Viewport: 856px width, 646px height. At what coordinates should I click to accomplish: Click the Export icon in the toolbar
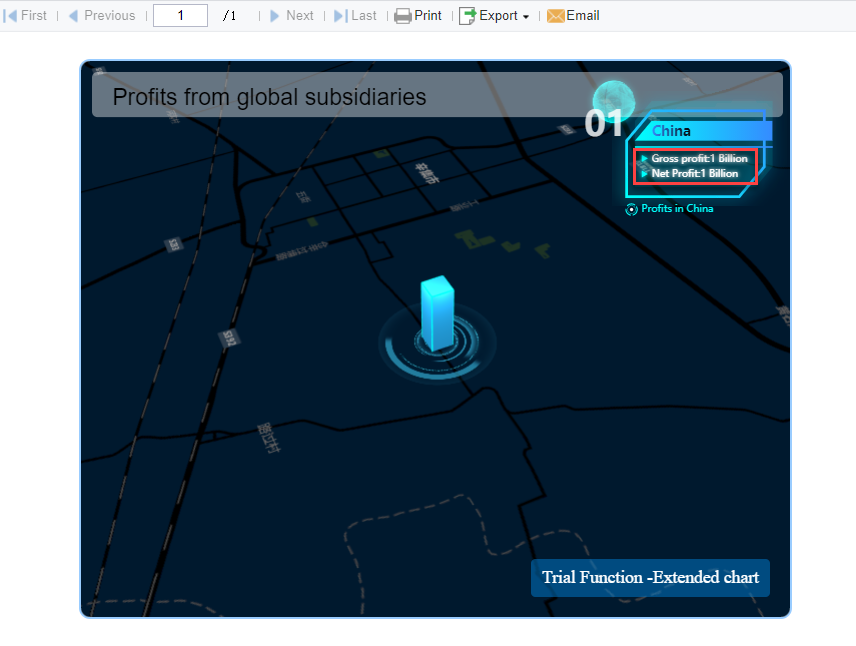[467, 15]
